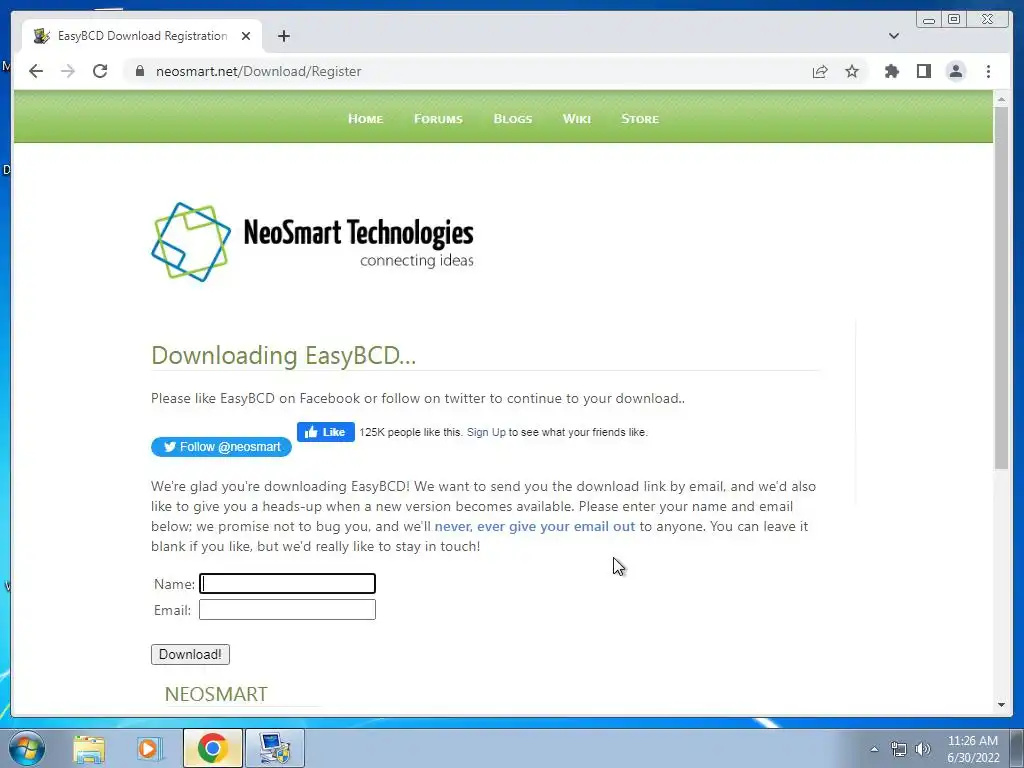Share this page icon
The height and width of the screenshot is (768, 1024).
click(x=820, y=72)
